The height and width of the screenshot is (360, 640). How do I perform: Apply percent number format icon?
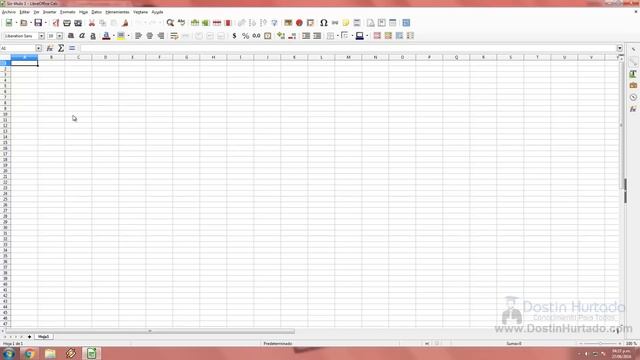coord(245,36)
